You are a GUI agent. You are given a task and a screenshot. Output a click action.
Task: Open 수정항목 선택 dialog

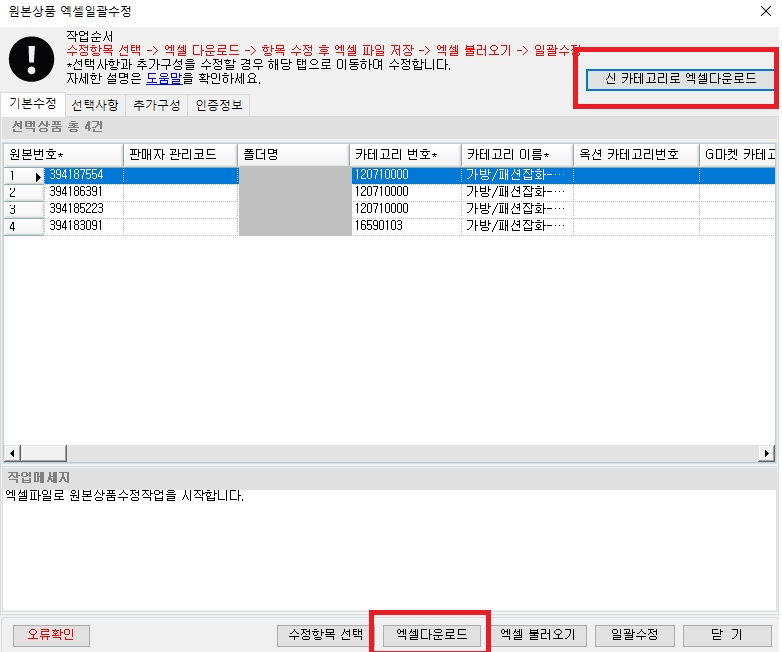click(x=325, y=635)
